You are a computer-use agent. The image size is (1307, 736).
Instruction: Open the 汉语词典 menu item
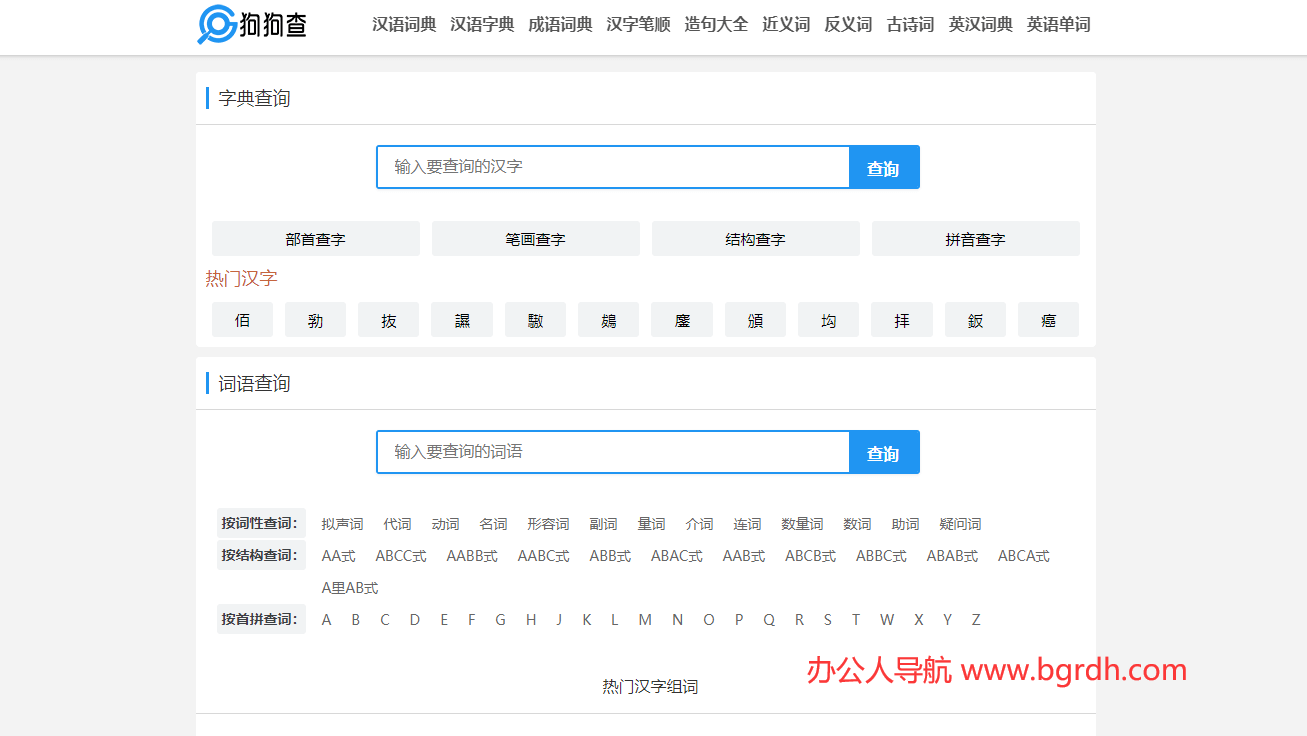pos(404,25)
